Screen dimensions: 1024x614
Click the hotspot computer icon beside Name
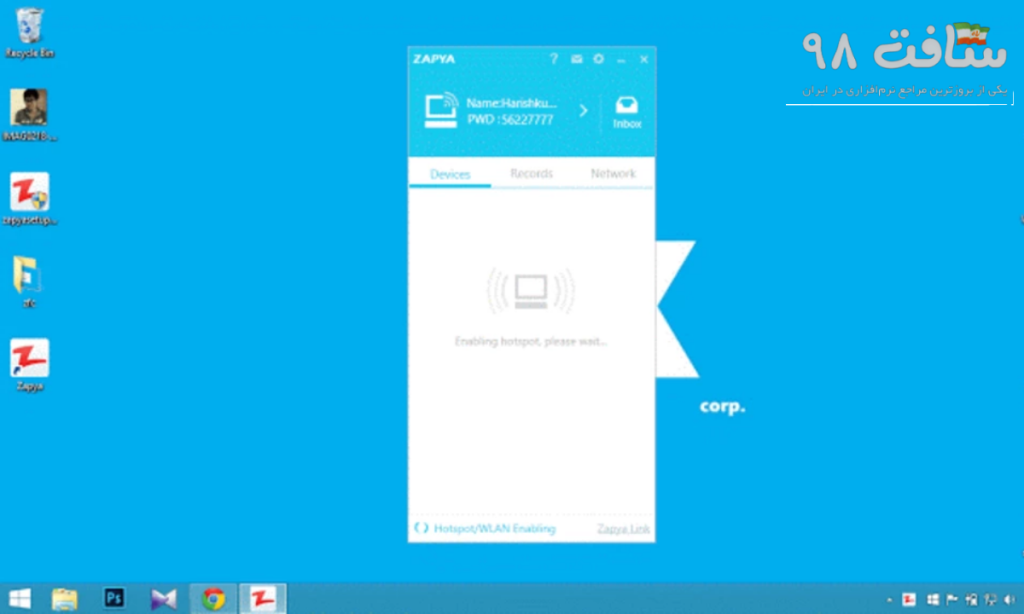439,110
